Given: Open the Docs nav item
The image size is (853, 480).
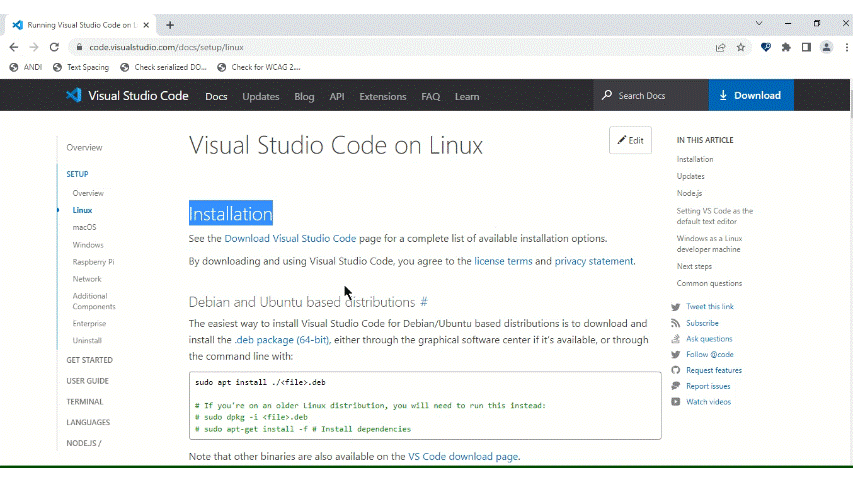Looking at the screenshot, I should (x=216, y=96).
